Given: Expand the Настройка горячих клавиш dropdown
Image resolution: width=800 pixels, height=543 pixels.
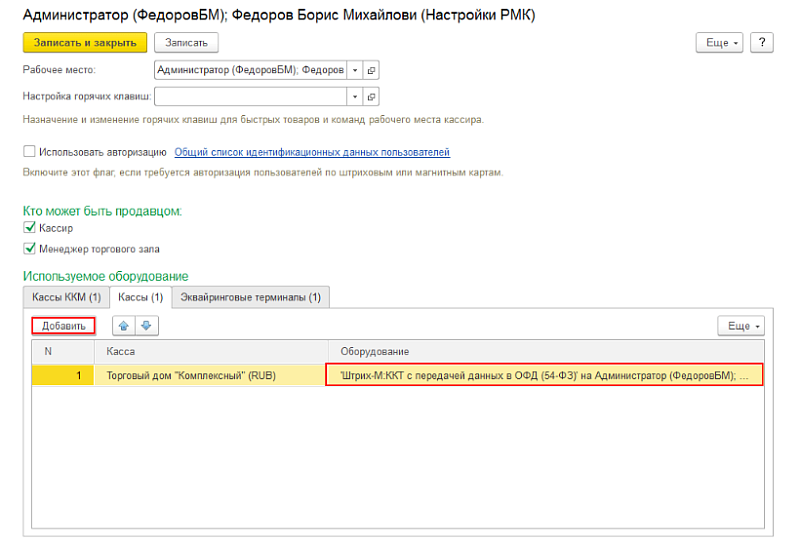Looking at the screenshot, I should (354, 97).
